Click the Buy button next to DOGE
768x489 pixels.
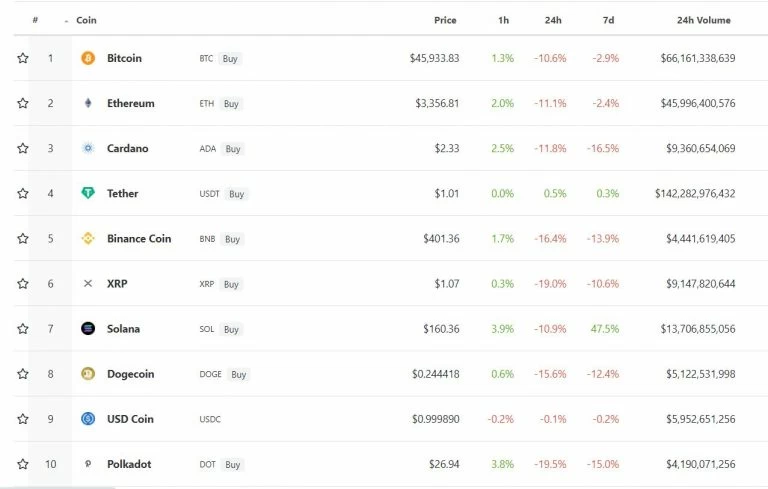(239, 374)
